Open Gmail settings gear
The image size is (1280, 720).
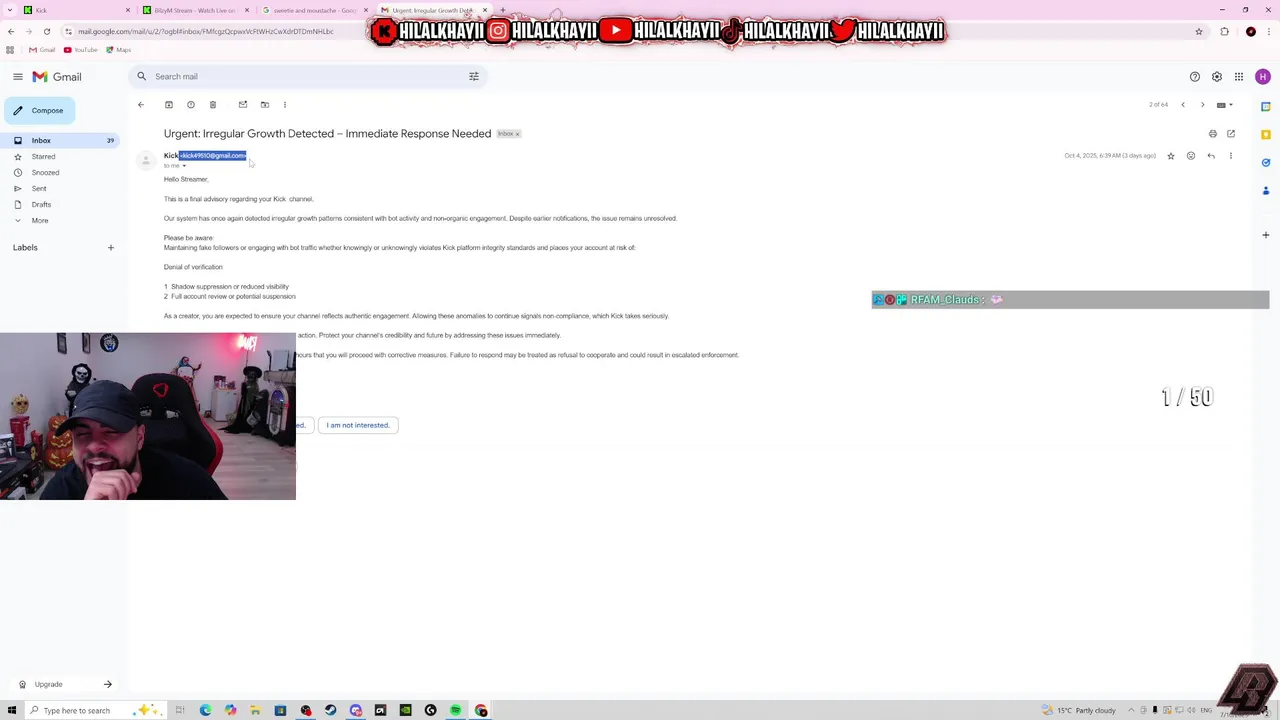(1217, 76)
